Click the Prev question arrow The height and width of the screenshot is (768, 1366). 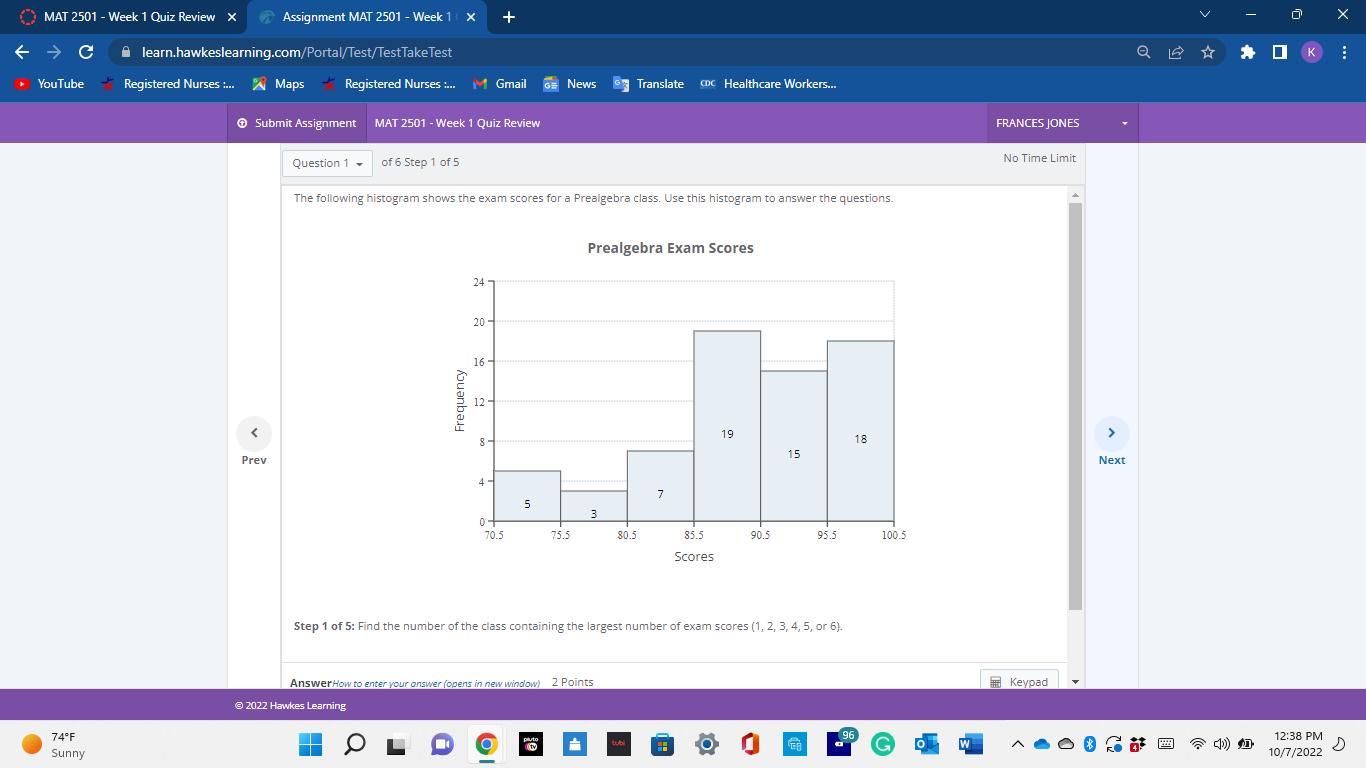point(254,433)
